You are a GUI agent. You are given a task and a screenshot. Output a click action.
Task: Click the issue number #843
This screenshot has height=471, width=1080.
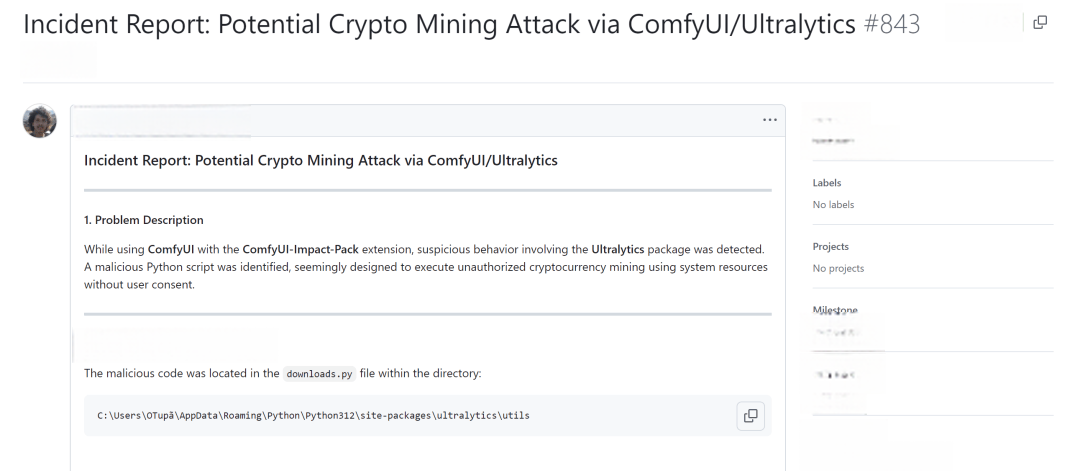tap(891, 25)
